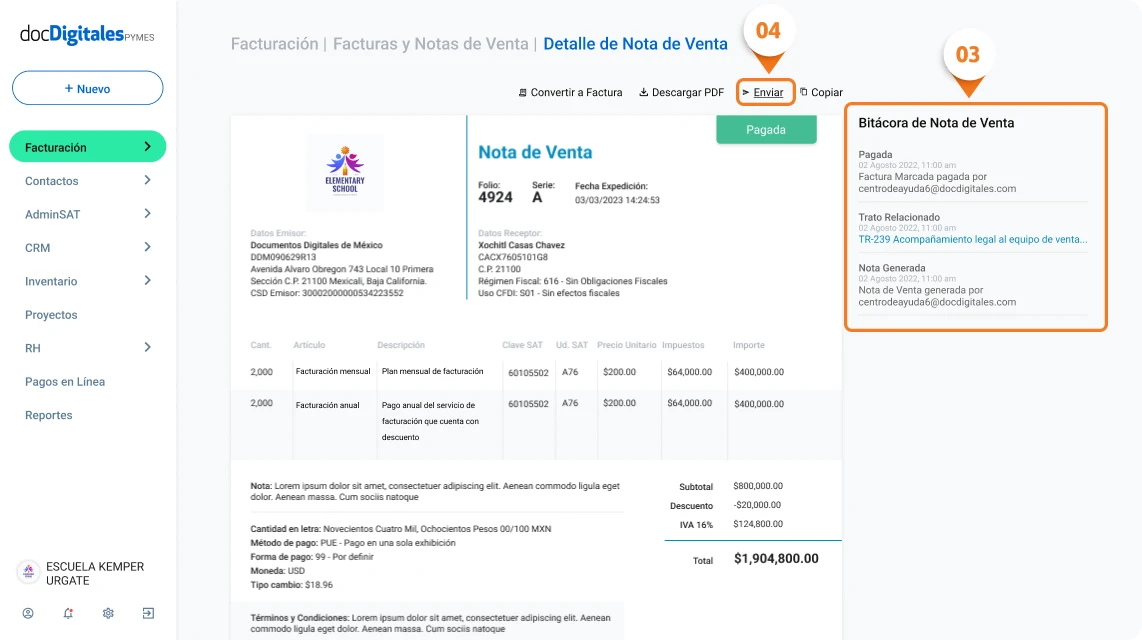Open Proyectos in the sidebar
This screenshot has width=1142, height=640.
tap(51, 315)
